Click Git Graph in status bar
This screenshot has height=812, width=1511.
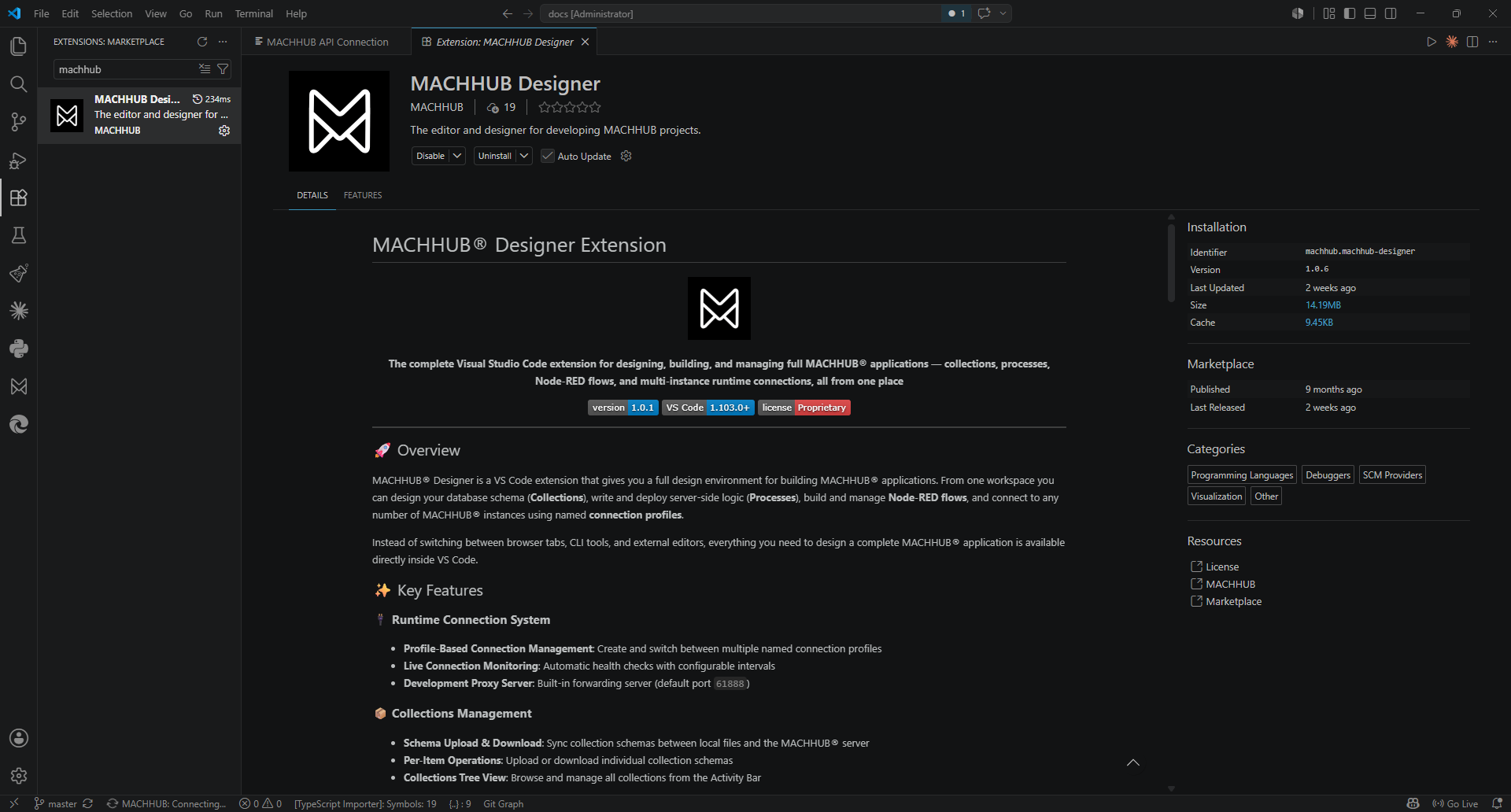(x=503, y=803)
